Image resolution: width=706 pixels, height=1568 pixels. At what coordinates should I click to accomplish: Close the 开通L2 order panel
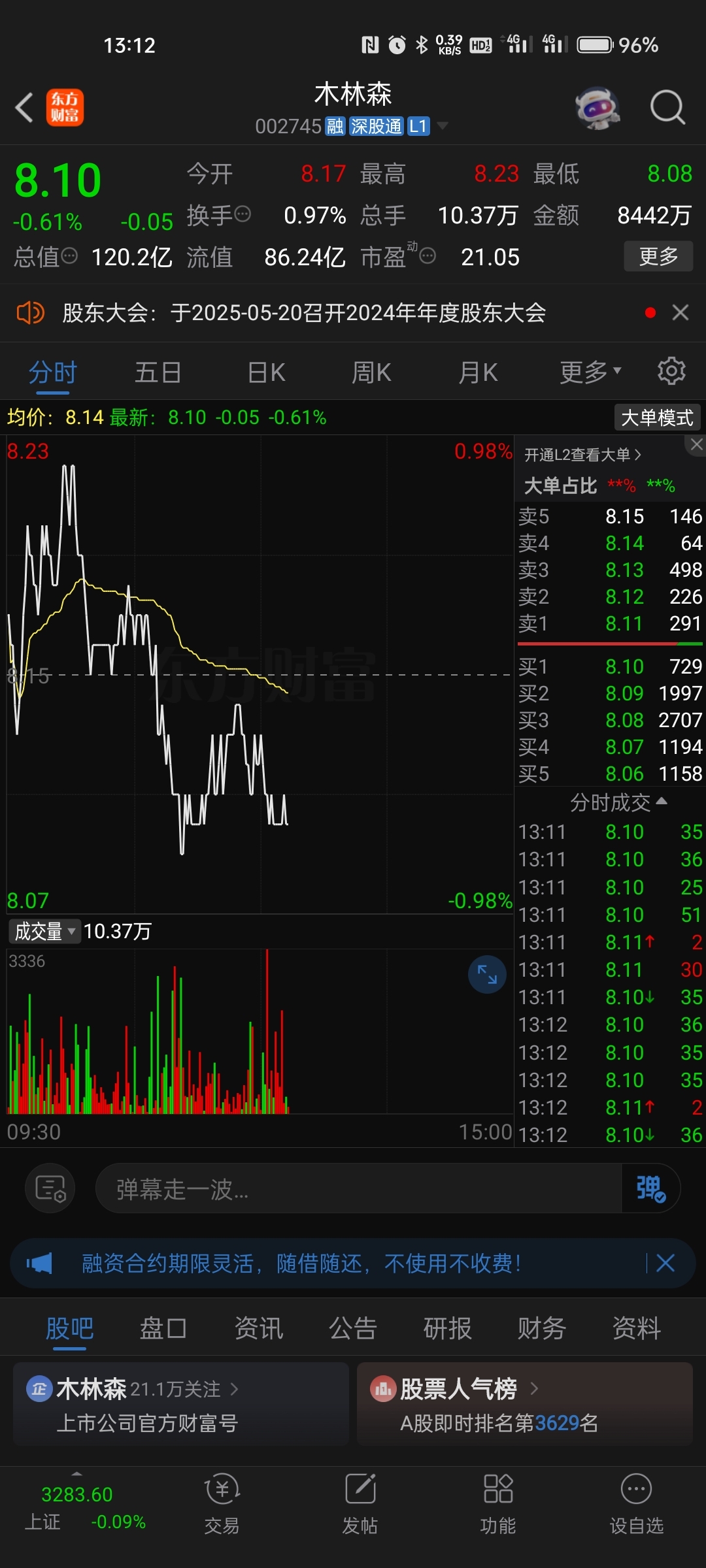pyautogui.click(x=696, y=444)
